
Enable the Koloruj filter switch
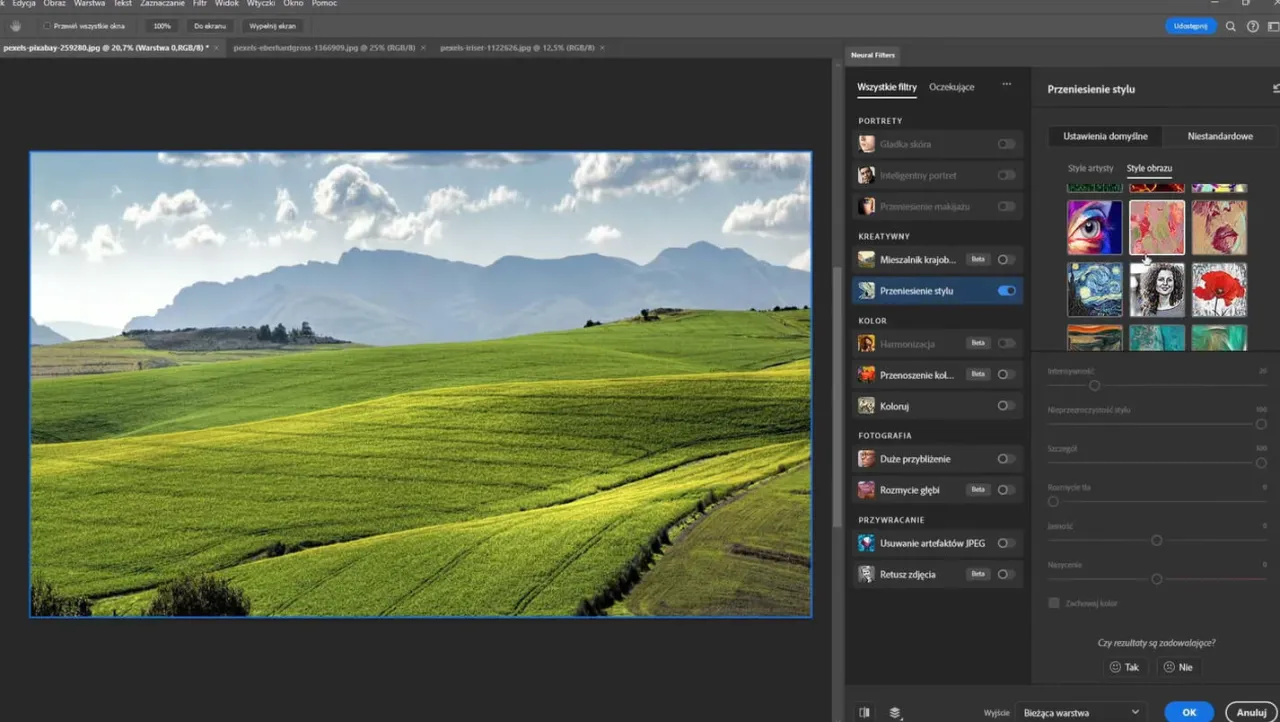[x=1006, y=406]
